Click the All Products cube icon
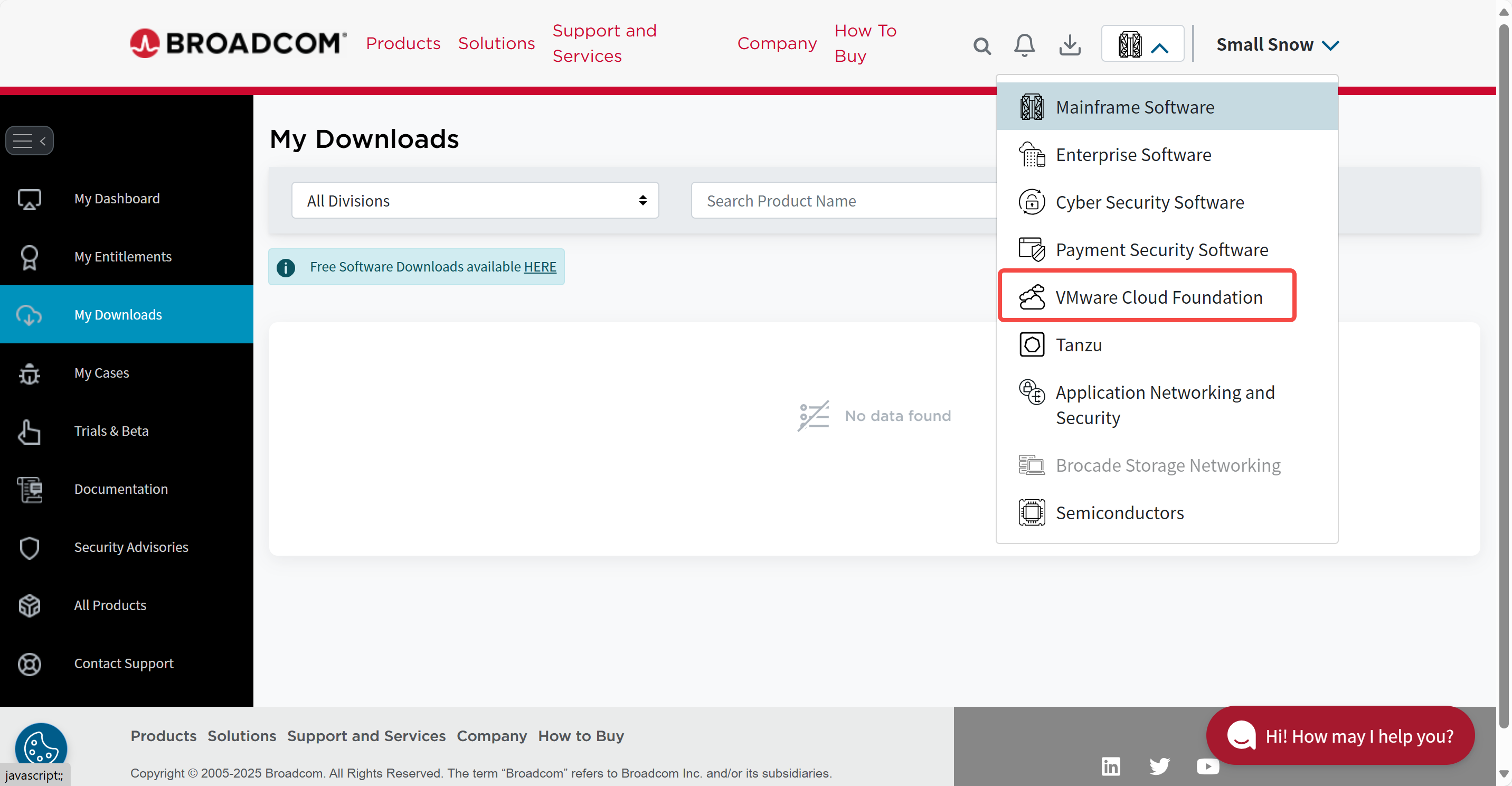1512x786 pixels. pos(30,606)
